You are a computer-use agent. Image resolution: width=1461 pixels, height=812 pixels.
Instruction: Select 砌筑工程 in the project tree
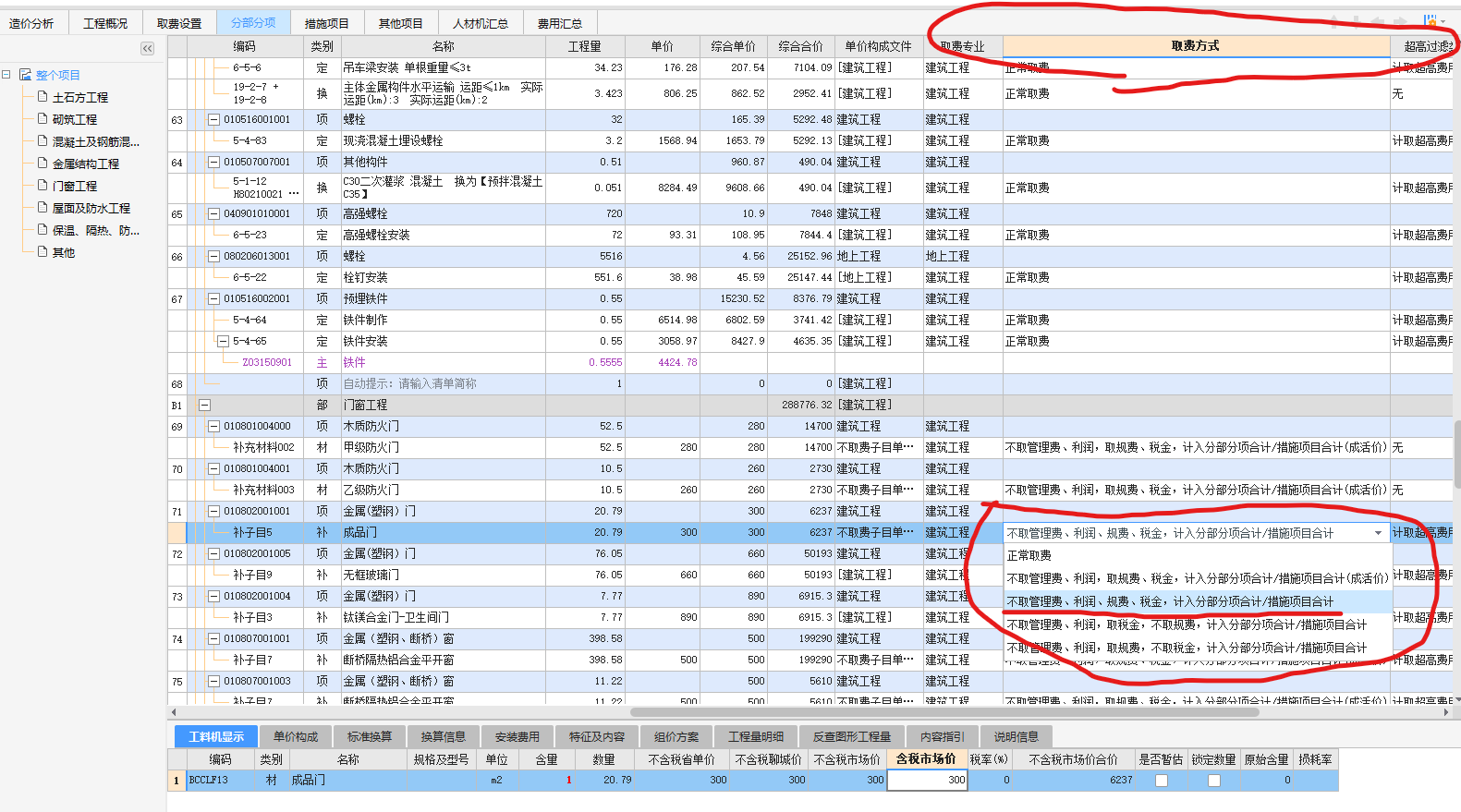(74, 119)
